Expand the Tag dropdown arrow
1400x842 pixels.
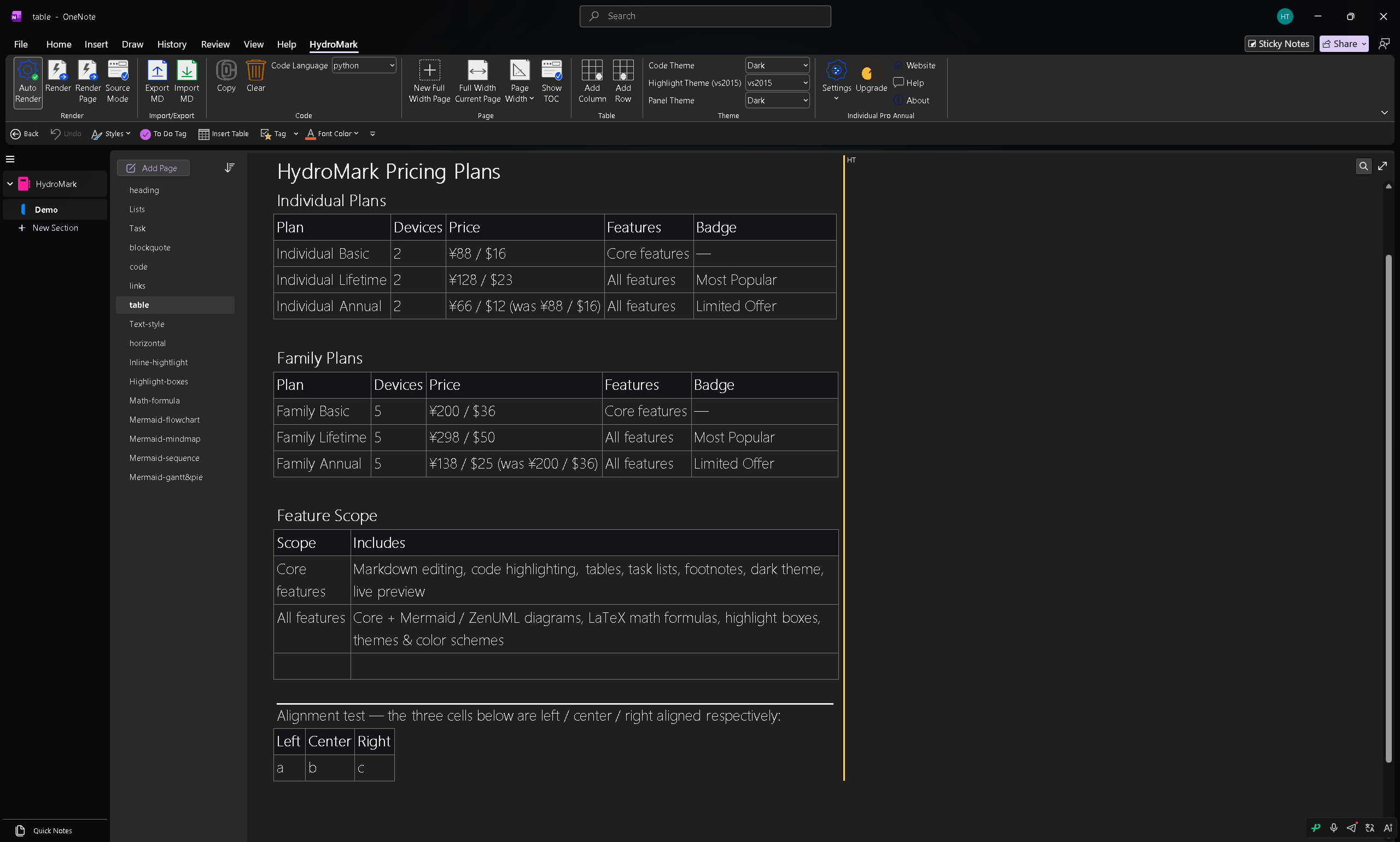point(296,134)
